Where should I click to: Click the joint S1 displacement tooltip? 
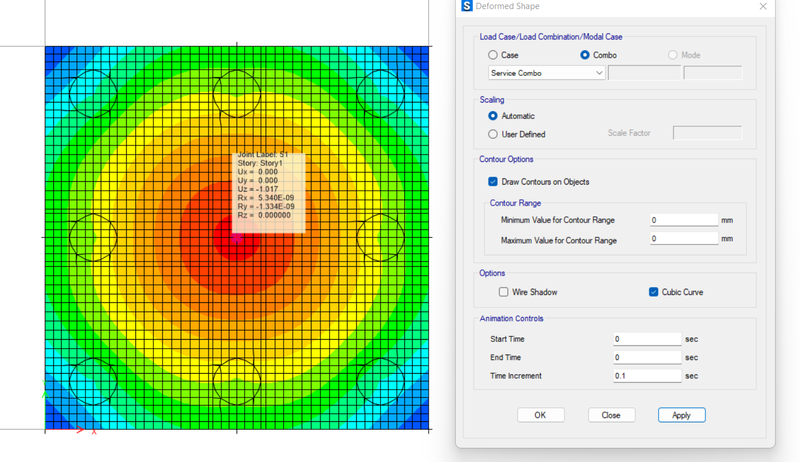(269, 193)
